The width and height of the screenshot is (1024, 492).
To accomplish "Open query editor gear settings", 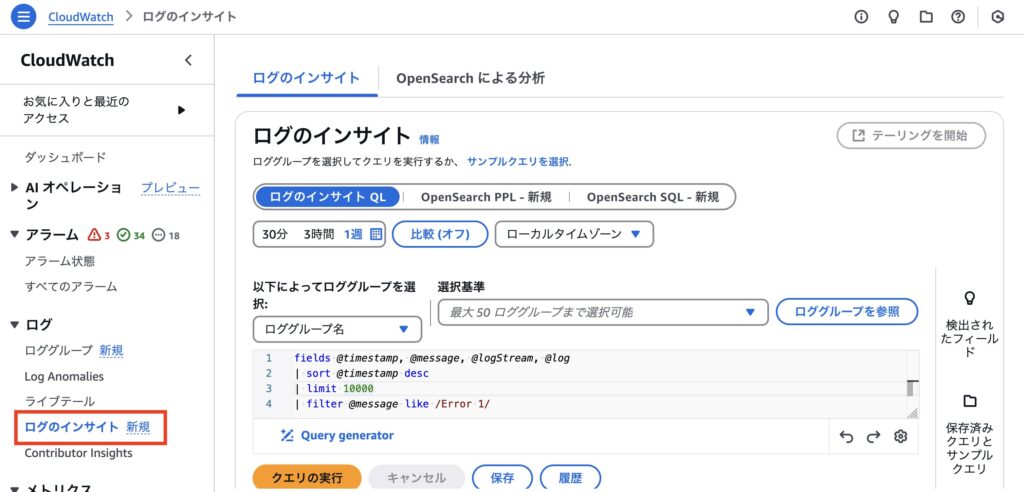I will pyautogui.click(x=901, y=436).
